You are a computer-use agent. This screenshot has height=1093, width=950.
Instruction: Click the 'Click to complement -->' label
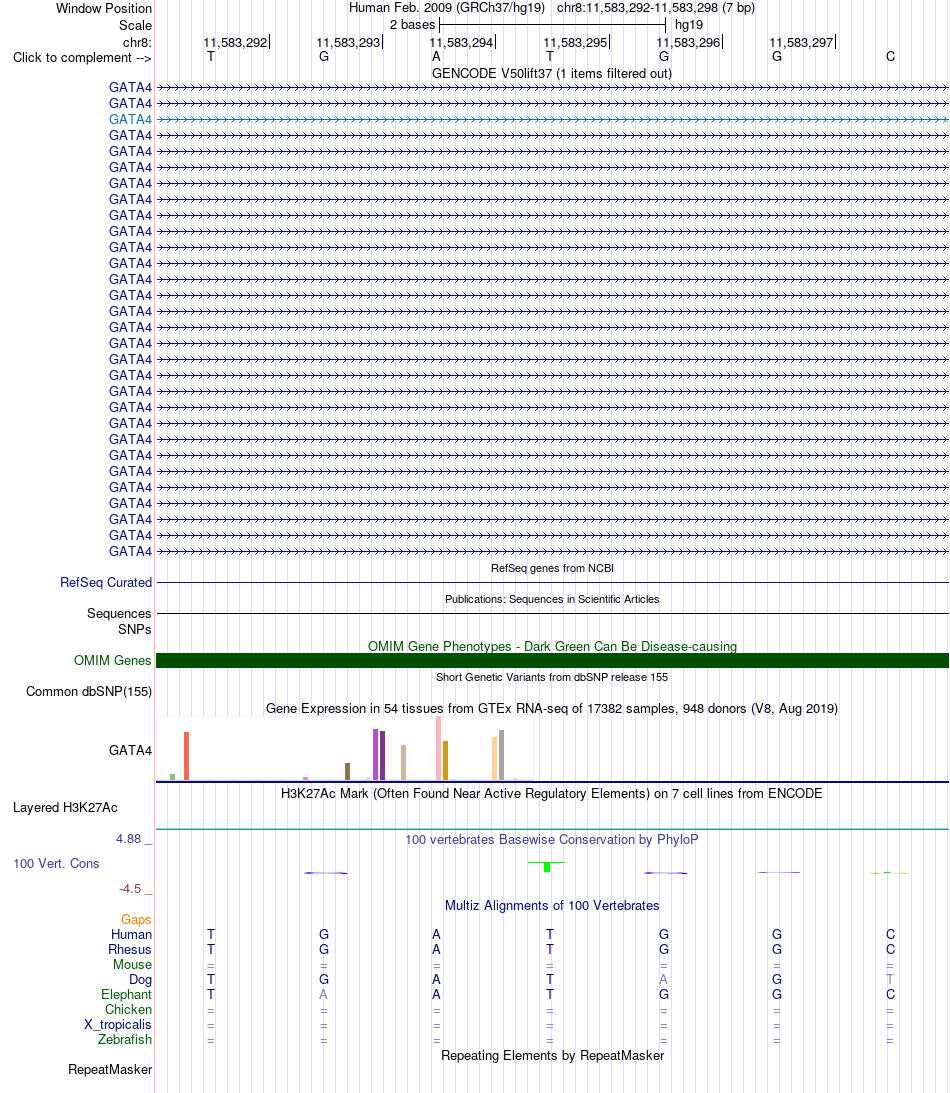point(82,57)
